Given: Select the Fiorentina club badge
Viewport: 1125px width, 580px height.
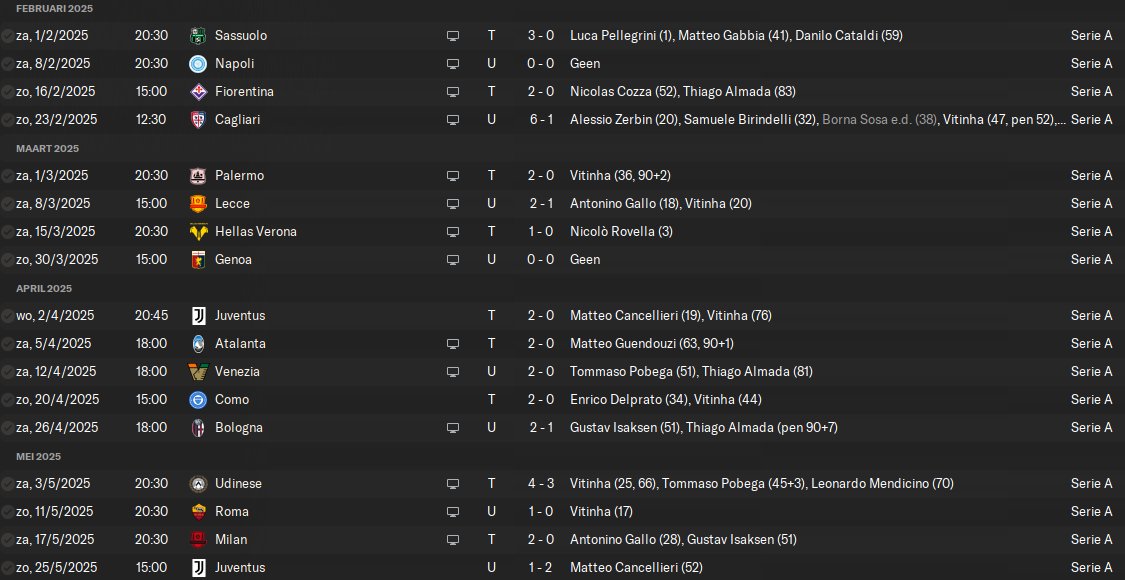Looking at the screenshot, I should pos(198,91).
